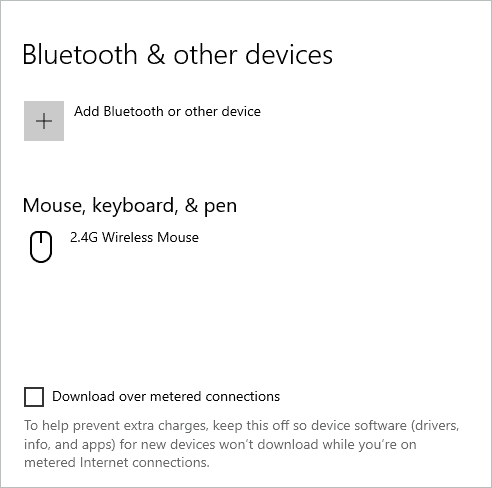Click the words 'Wireless Mouse' in device list

coord(150,237)
